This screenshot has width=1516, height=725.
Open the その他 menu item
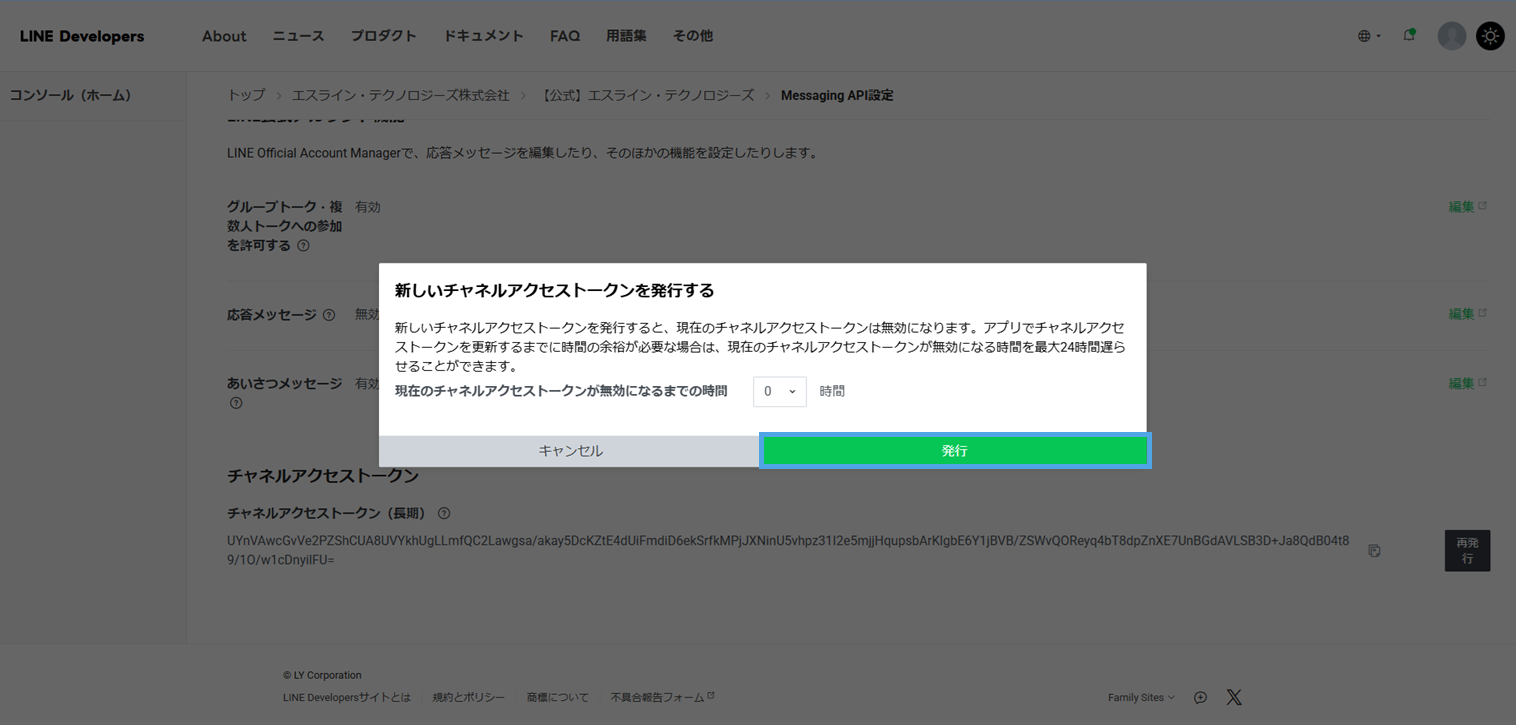[692, 36]
